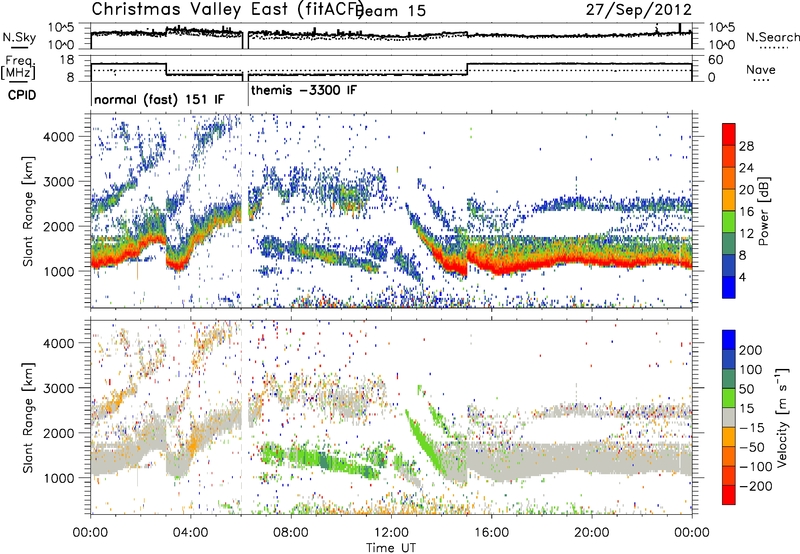Click the 'CPID' row label
The image size is (800, 554).
tap(22, 95)
